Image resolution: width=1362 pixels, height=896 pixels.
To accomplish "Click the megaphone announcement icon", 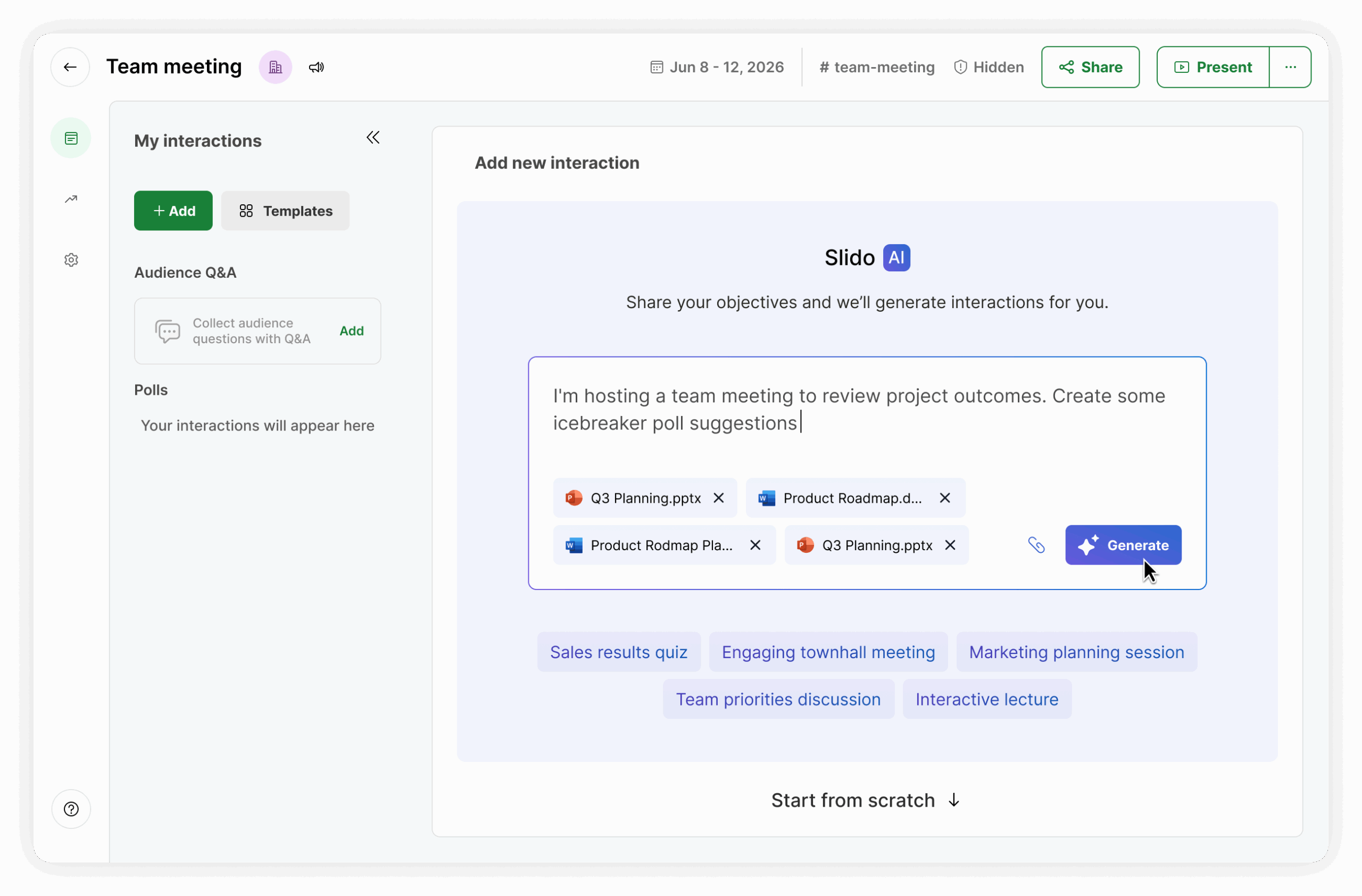I will tap(317, 68).
